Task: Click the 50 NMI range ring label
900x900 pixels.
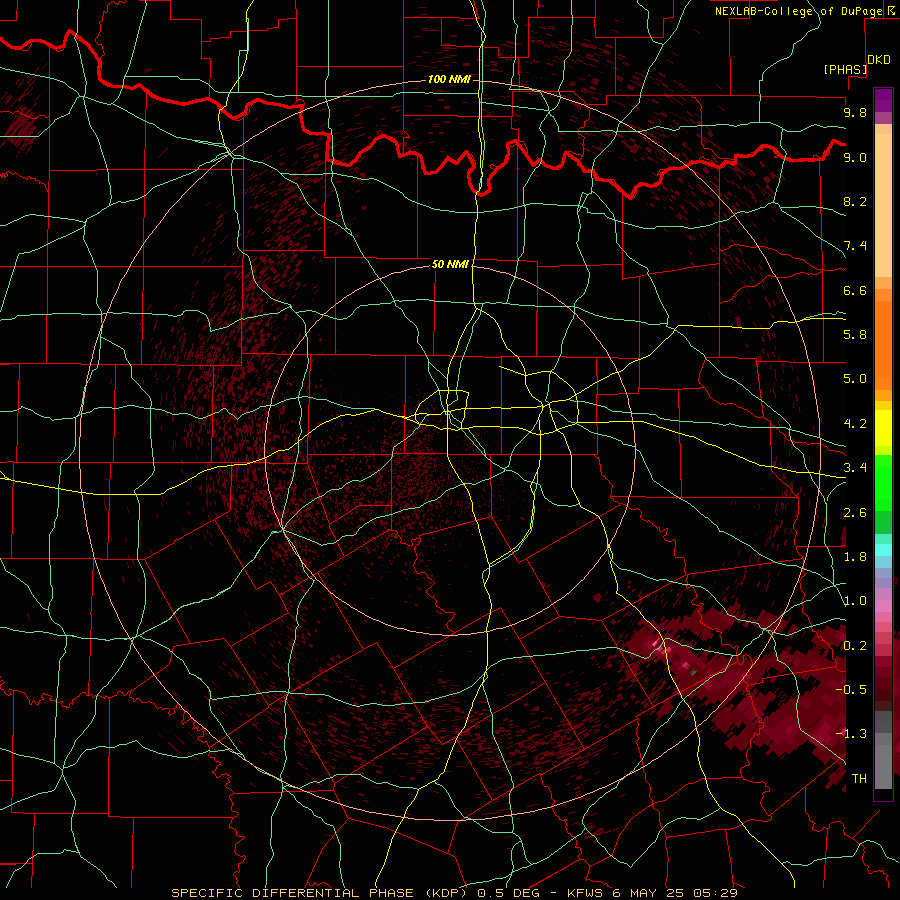Action: [x=451, y=264]
